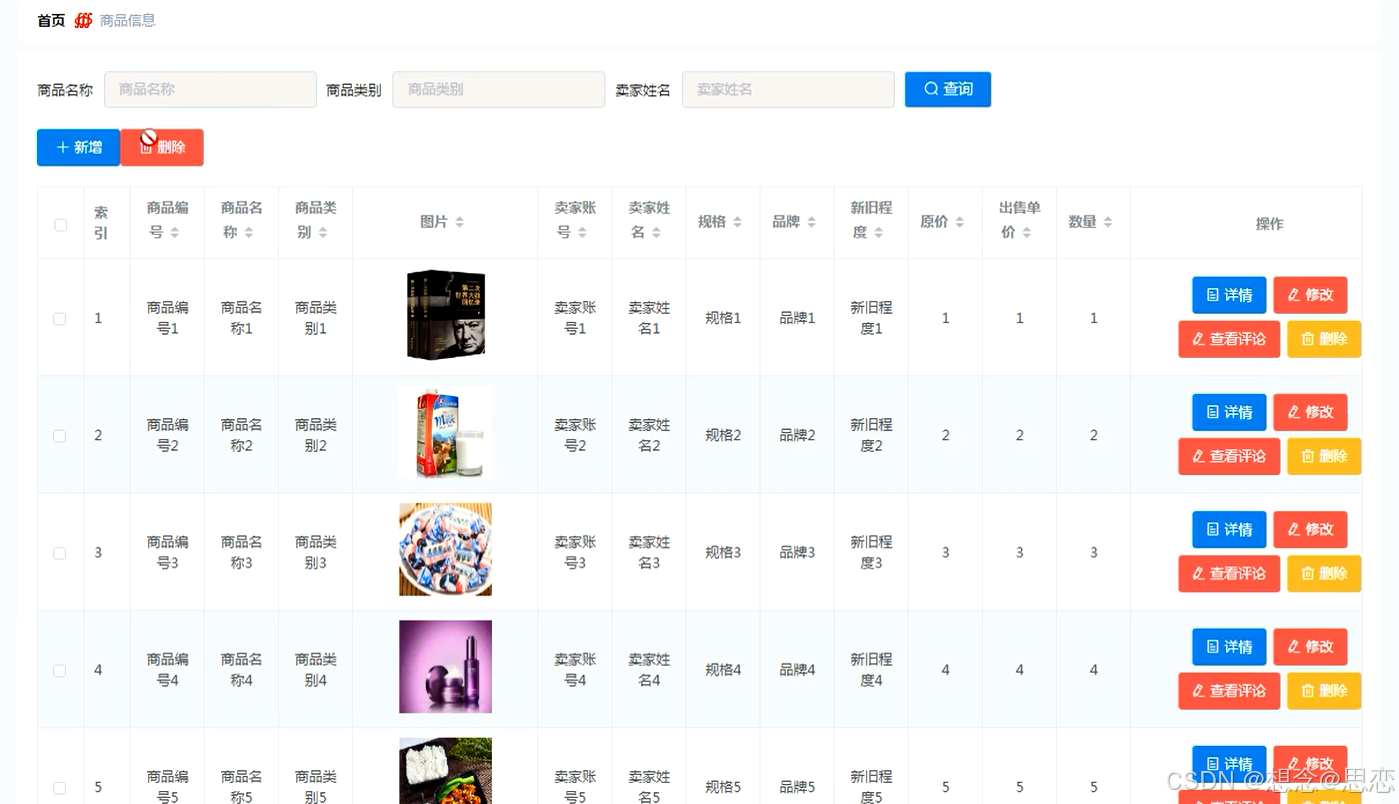1399x804 pixels.
Task: Click yellow 删除 for product row 1
Action: click(x=1324, y=339)
